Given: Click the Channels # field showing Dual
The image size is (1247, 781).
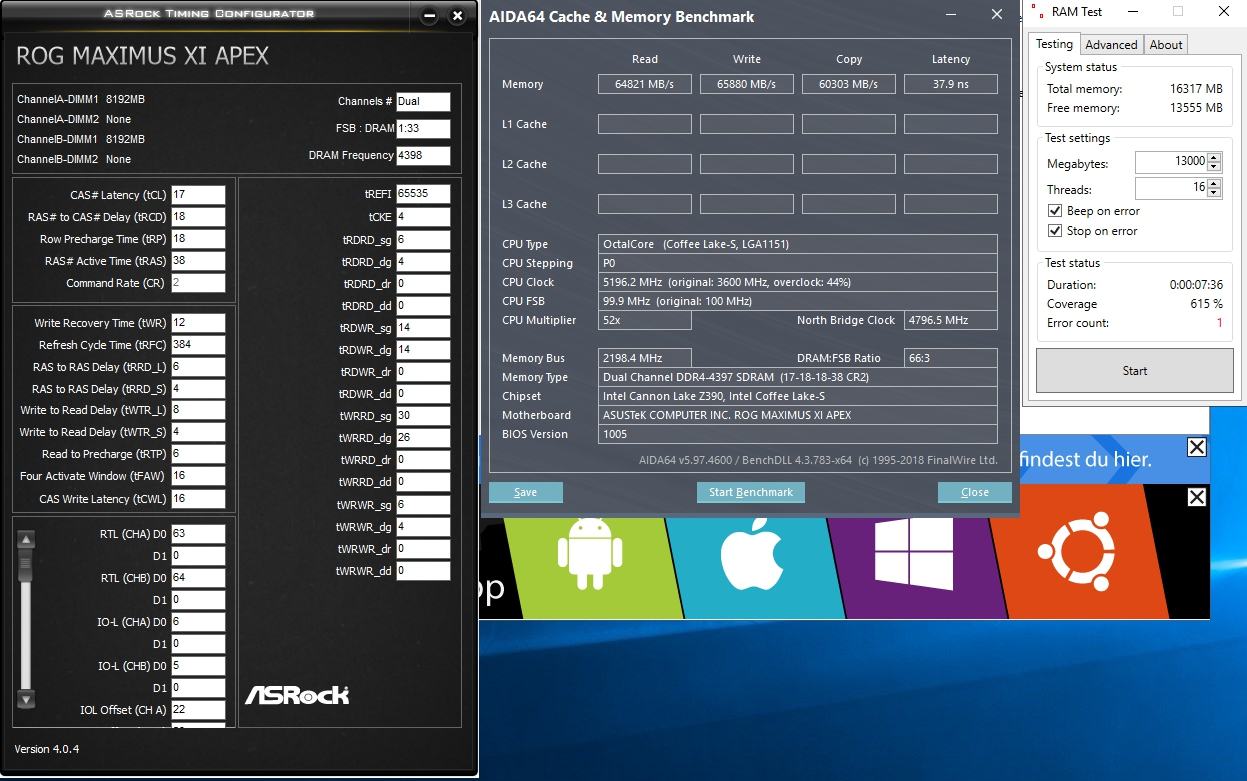Looking at the screenshot, I should point(423,101).
